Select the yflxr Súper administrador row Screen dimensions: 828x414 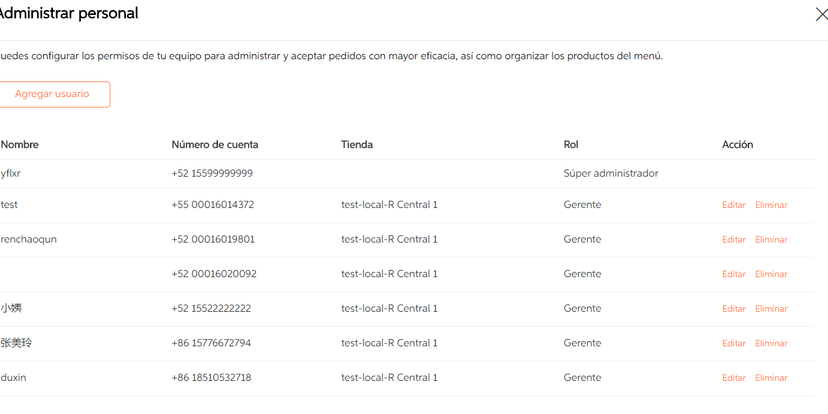click(400, 173)
